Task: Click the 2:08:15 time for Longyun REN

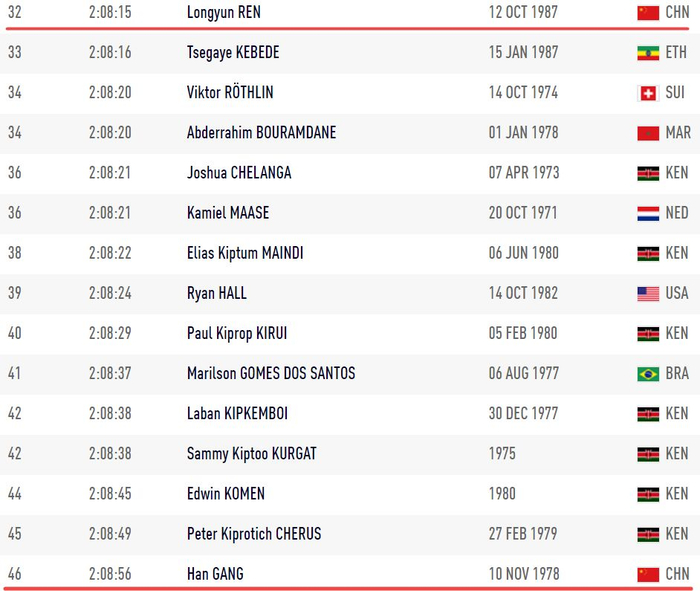Action: pyautogui.click(x=110, y=13)
